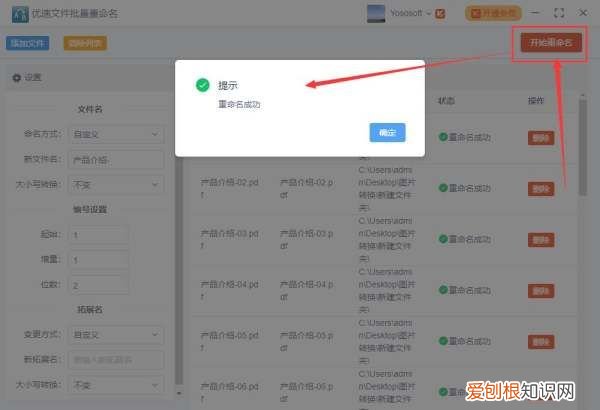Open the 大小写转换 dropdown under 文件名
The height and width of the screenshot is (410, 600).
[x=116, y=185]
